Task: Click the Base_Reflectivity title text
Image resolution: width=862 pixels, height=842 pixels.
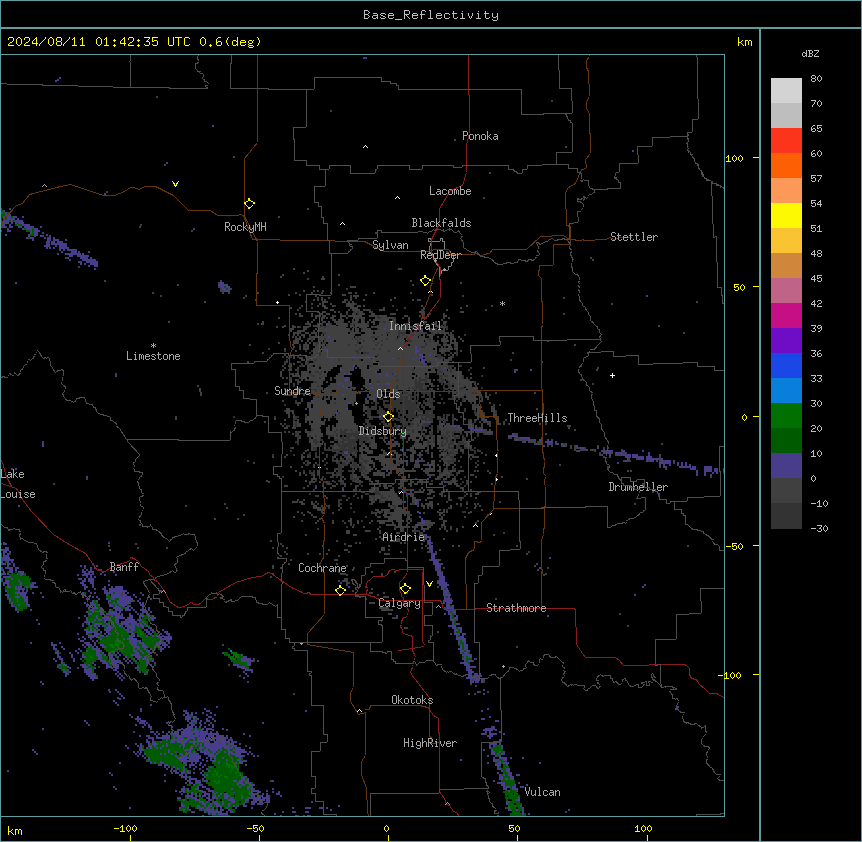Action: tap(431, 15)
